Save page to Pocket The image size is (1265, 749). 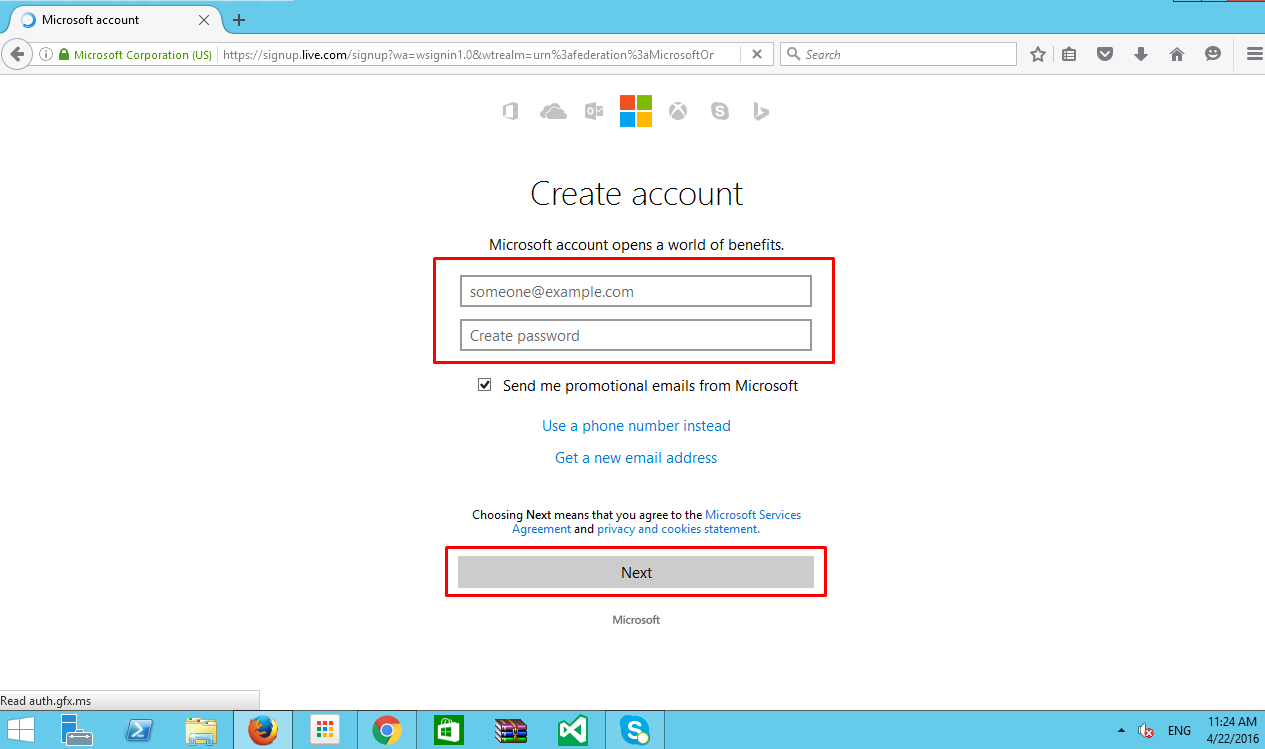click(x=1105, y=55)
